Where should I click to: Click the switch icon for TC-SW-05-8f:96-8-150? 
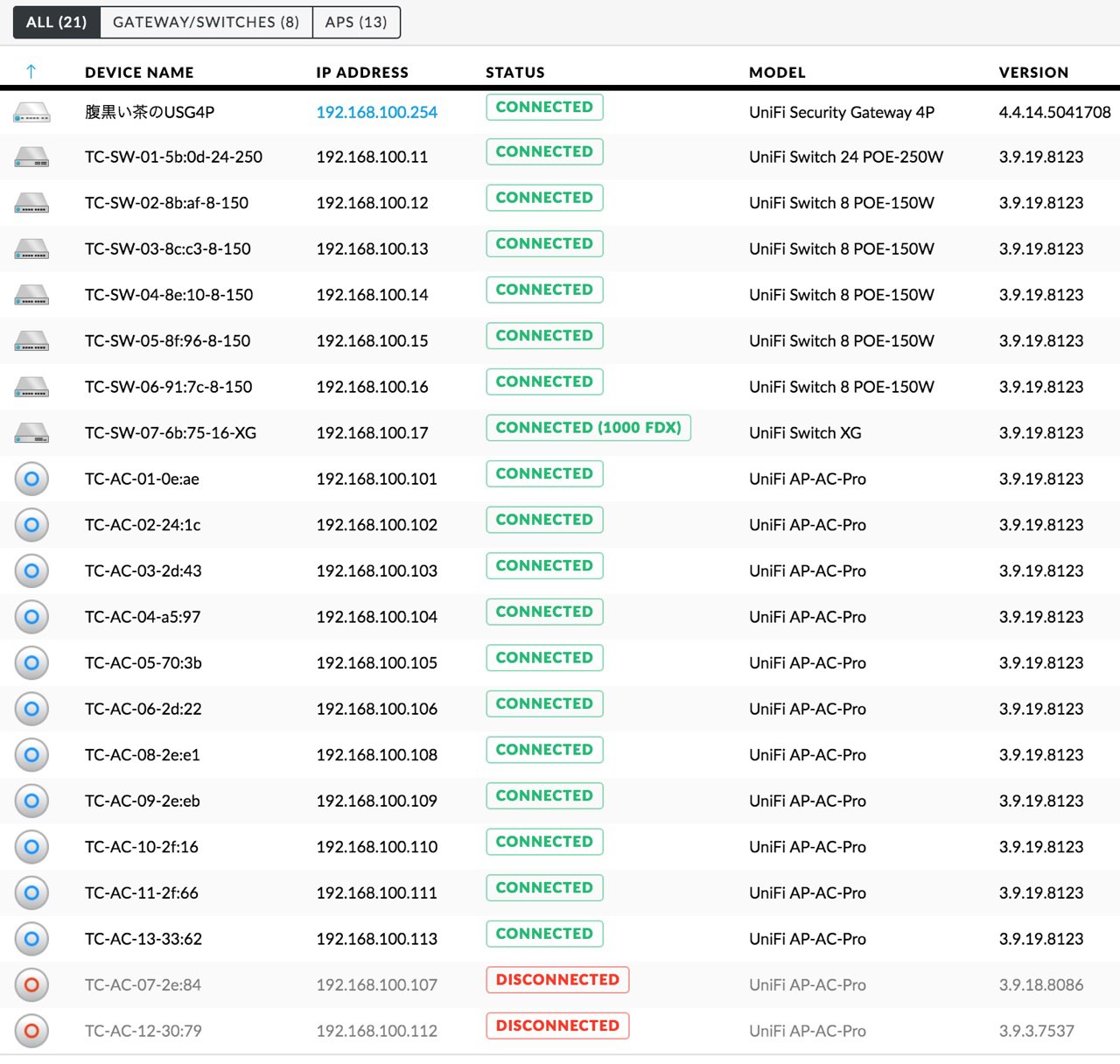[x=31, y=342]
